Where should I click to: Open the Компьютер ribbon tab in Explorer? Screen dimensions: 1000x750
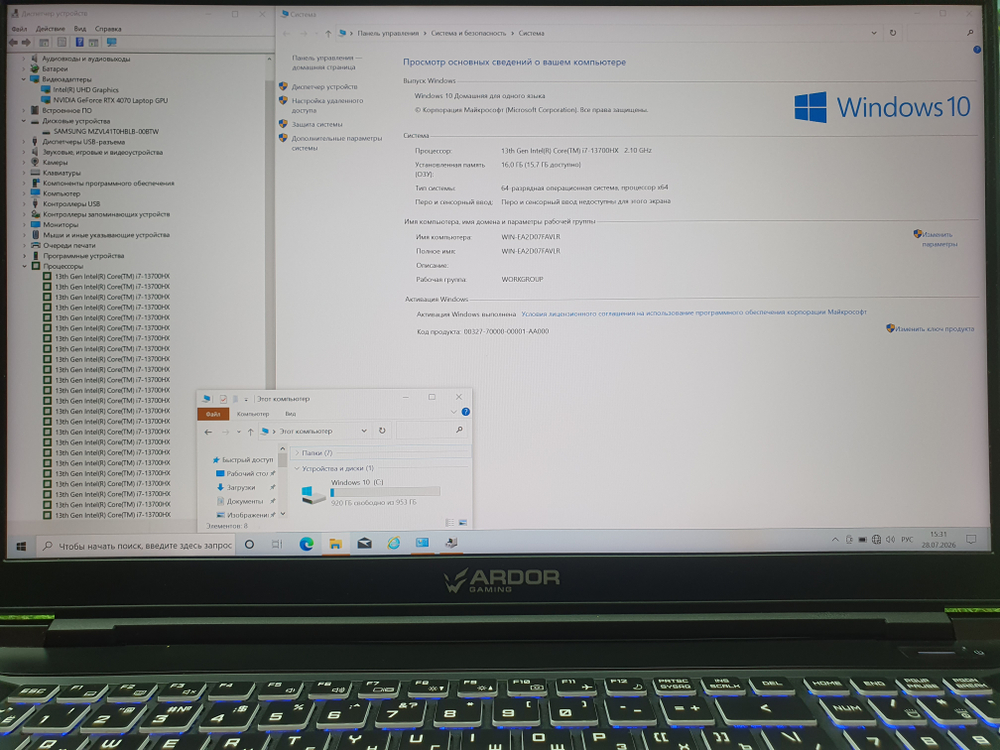(253, 414)
